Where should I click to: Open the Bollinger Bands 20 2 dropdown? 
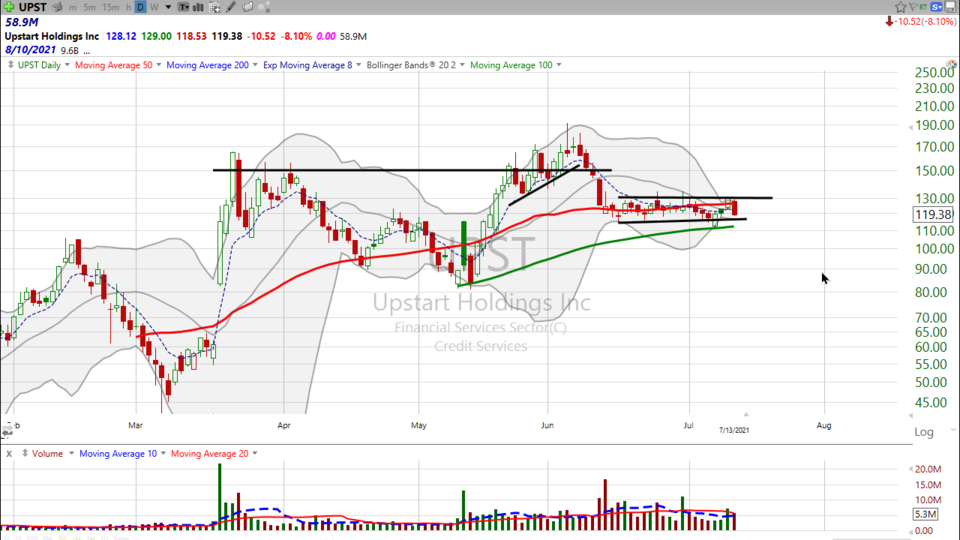(462, 65)
